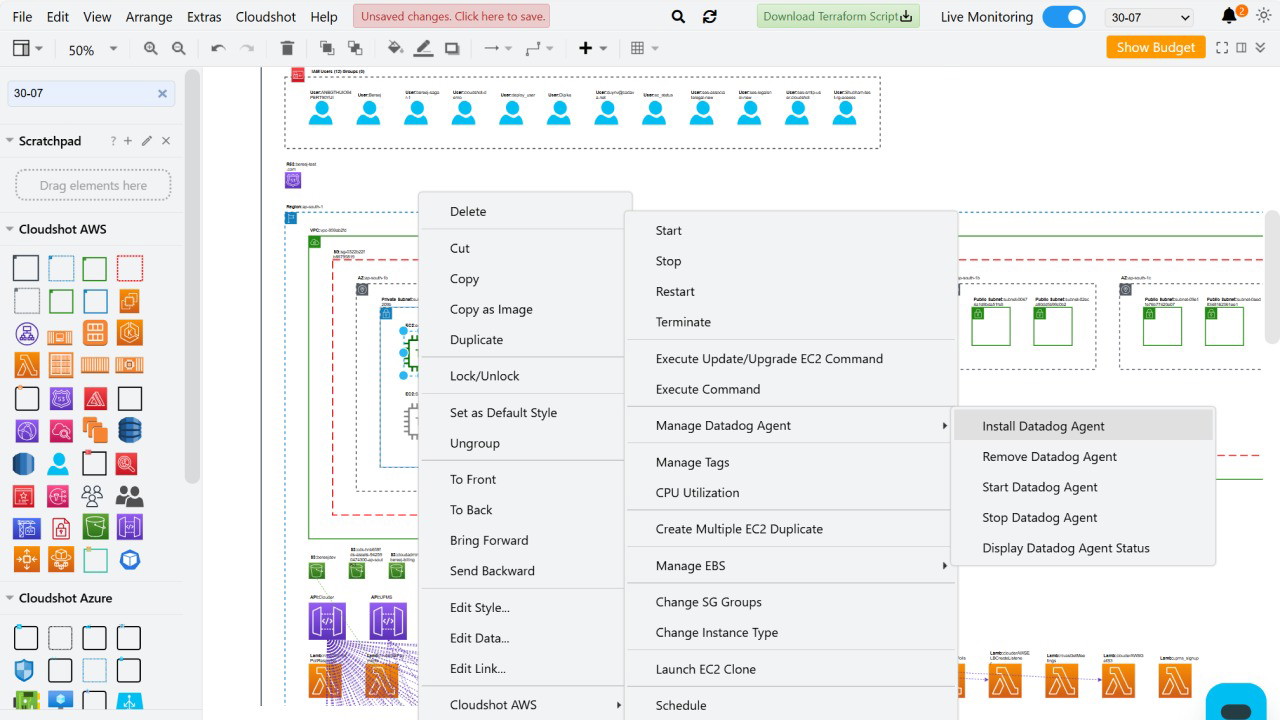Select Install Datadog Agent from submenu
This screenshot has width=1280, height=720.
tap(1043, 426)
